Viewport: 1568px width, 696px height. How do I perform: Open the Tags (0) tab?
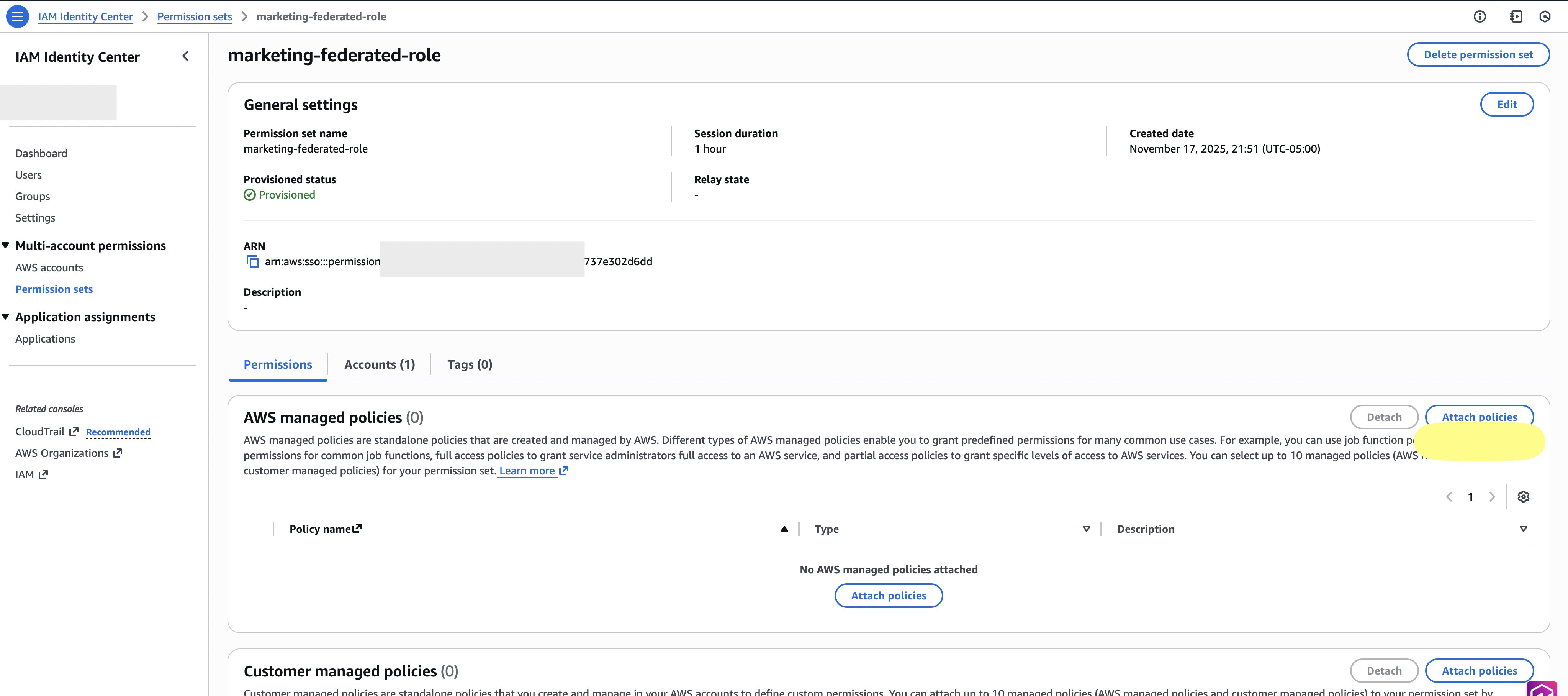(469, 364)
